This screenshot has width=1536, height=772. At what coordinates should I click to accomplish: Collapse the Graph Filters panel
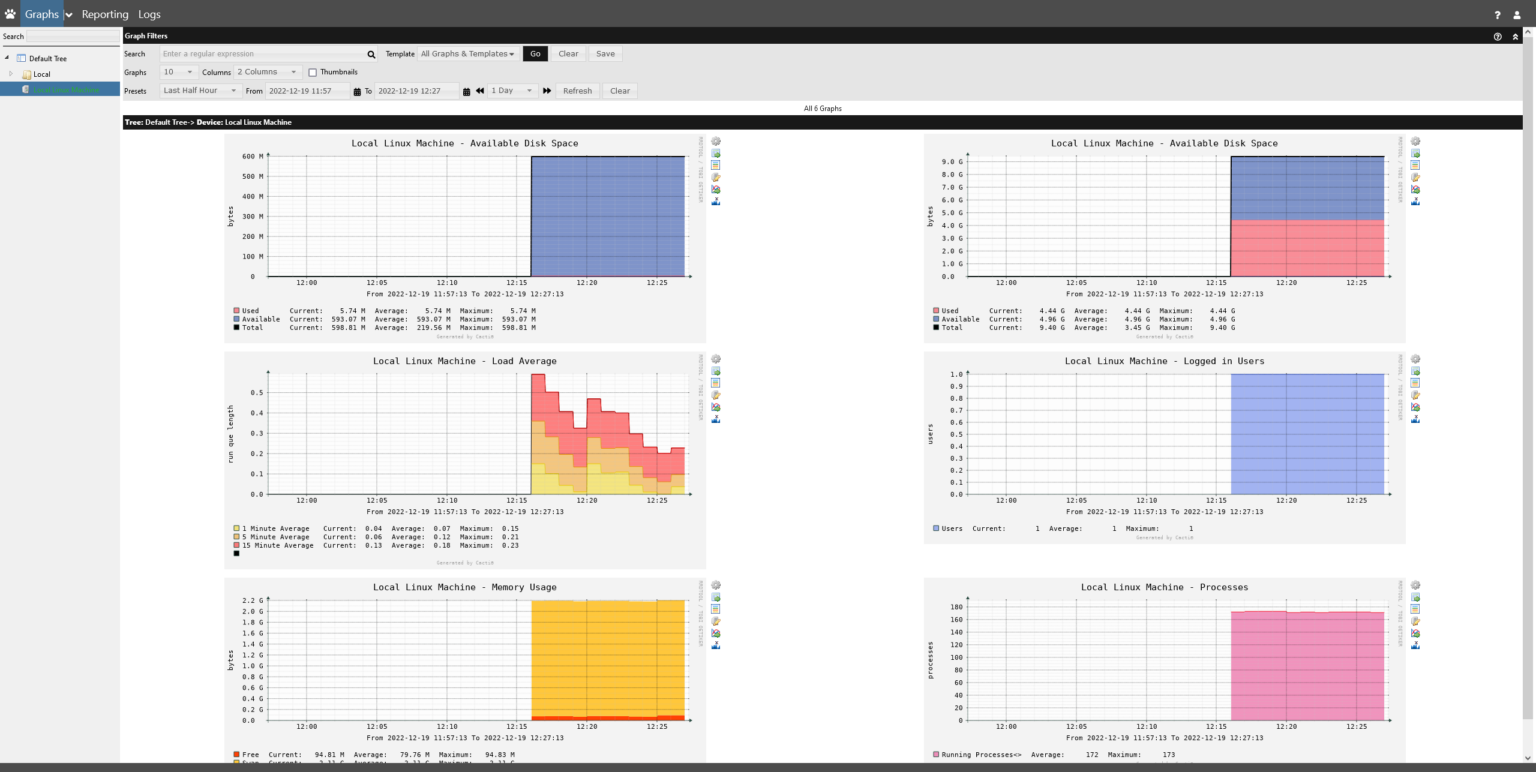[x=1515, y=36]
